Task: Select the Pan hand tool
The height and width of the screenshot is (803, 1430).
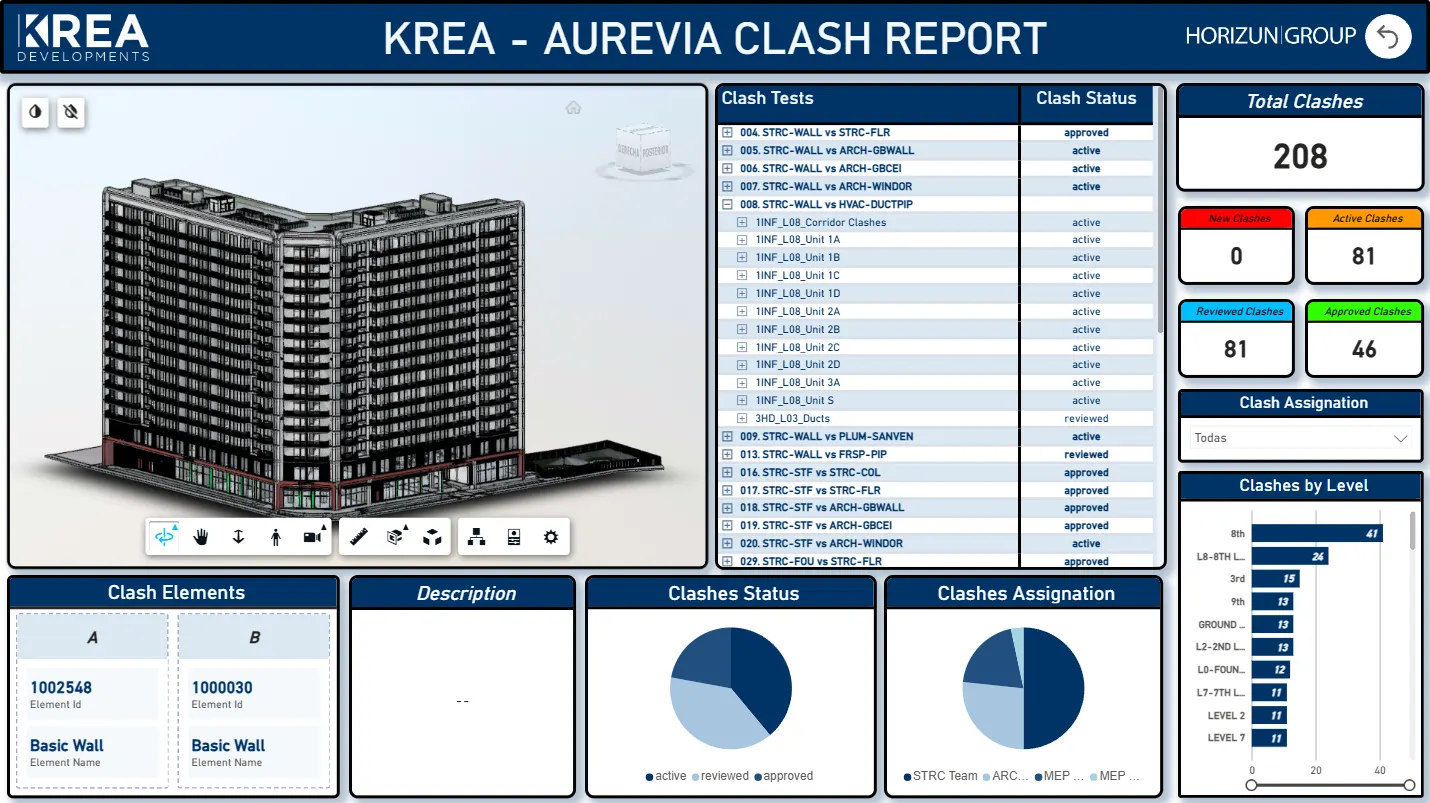Action: click(201, 537)
